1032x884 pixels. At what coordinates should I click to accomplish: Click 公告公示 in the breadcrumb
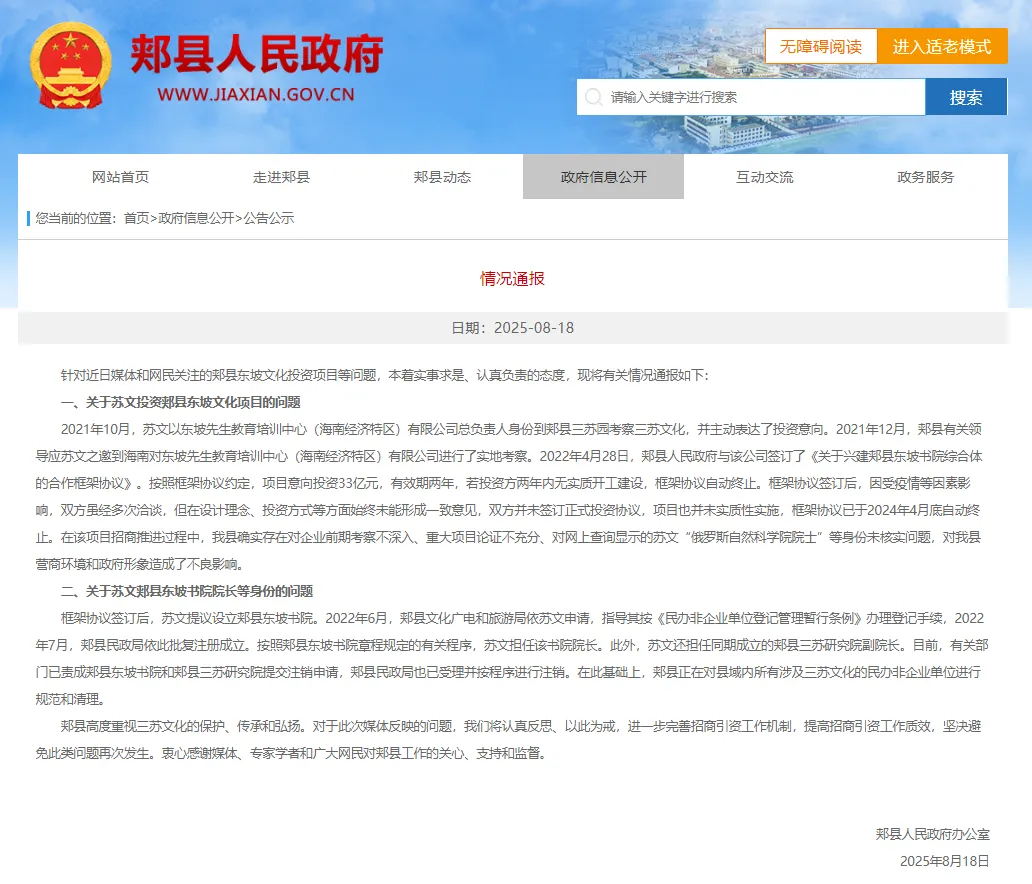point(269,218)
